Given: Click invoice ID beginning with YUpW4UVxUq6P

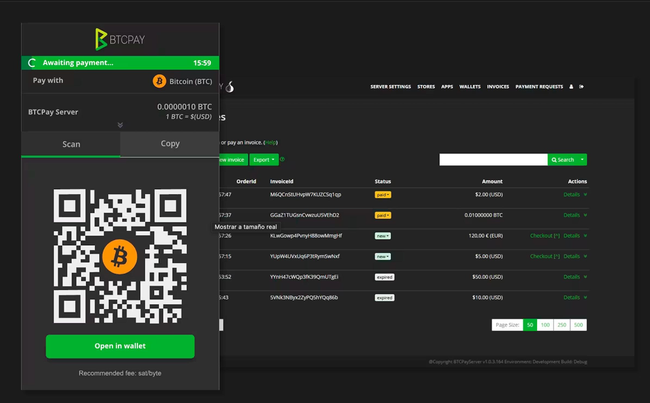Looking at the screenshot, I should pos(305,256).
